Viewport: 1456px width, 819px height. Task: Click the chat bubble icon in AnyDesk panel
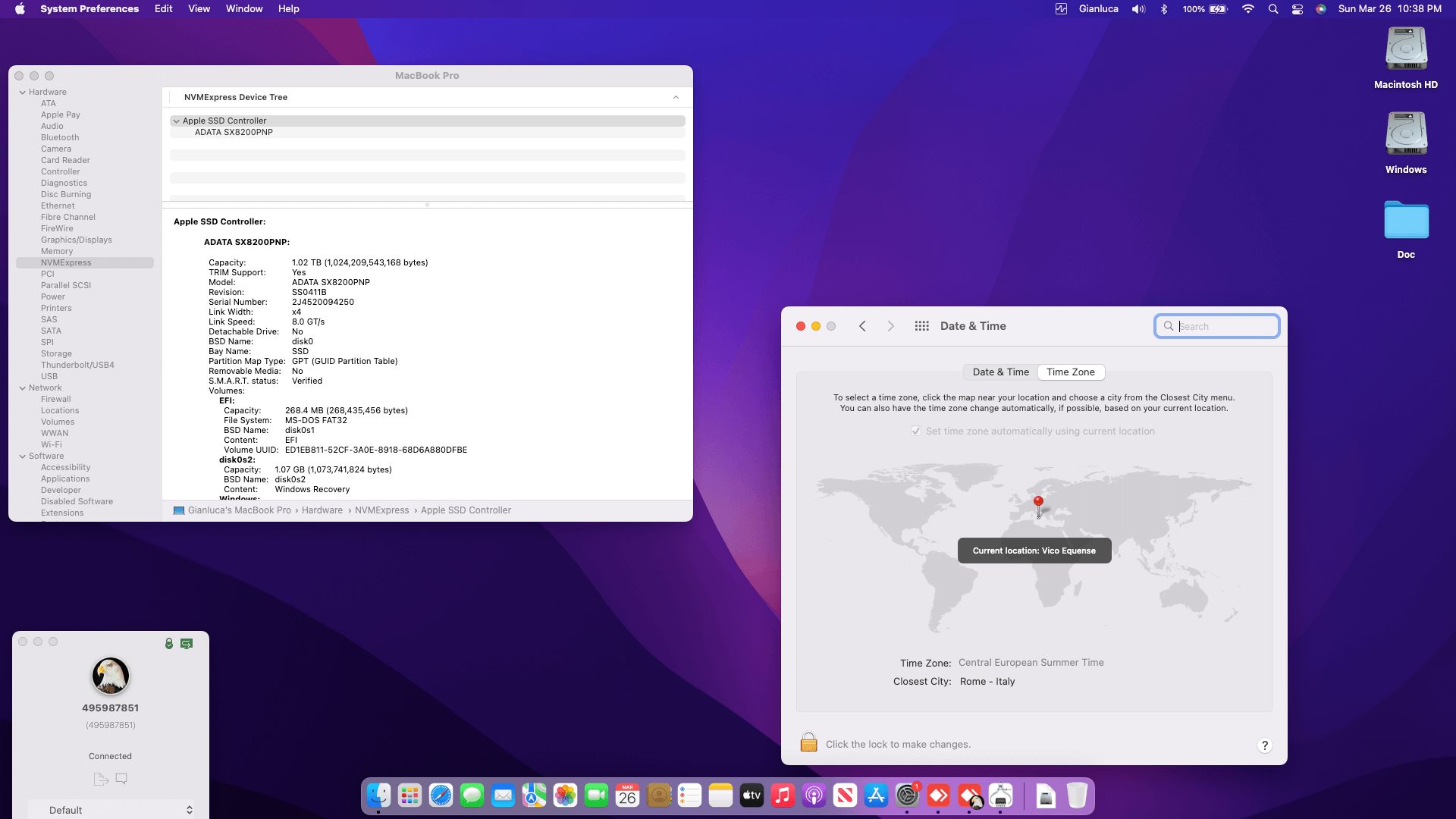(x=121, y=779)
